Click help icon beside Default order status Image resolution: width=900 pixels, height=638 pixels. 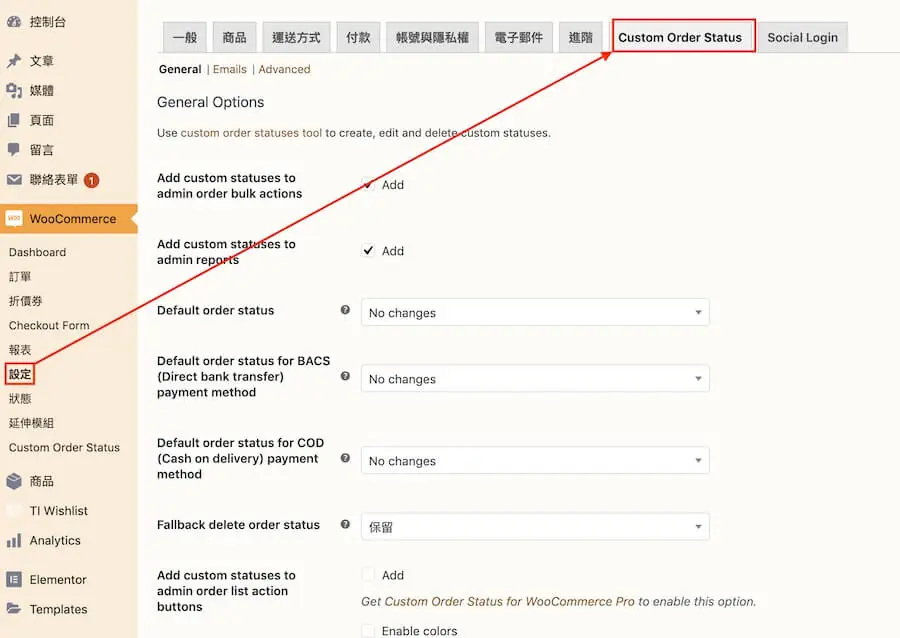click(345, 310)
